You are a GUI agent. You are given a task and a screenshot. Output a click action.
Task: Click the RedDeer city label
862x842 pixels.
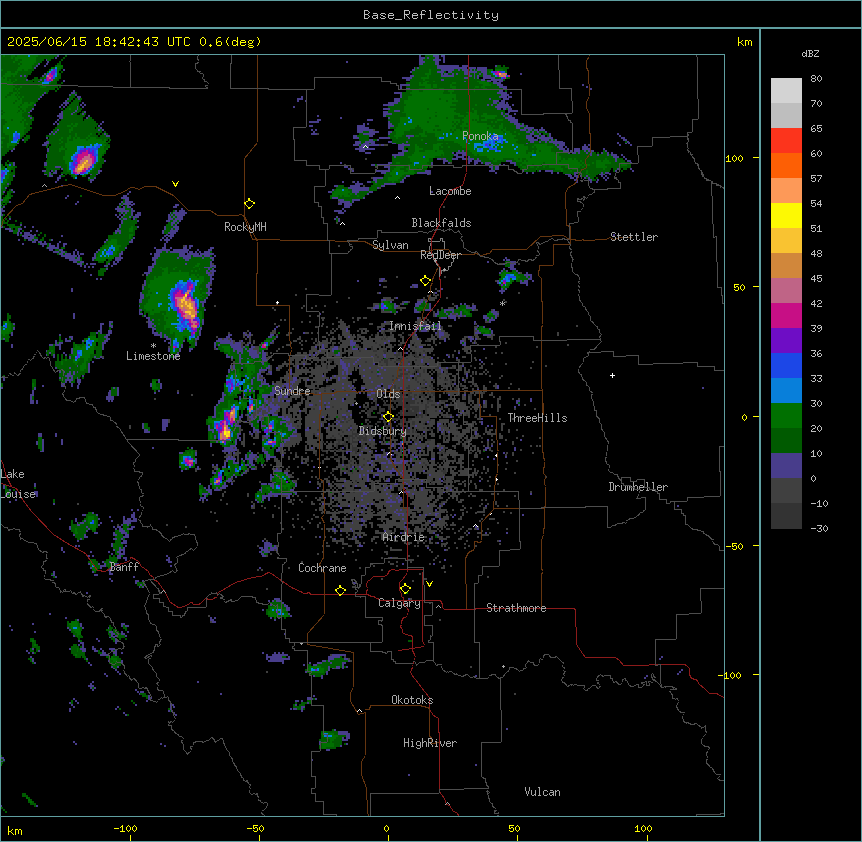[440, 255]
